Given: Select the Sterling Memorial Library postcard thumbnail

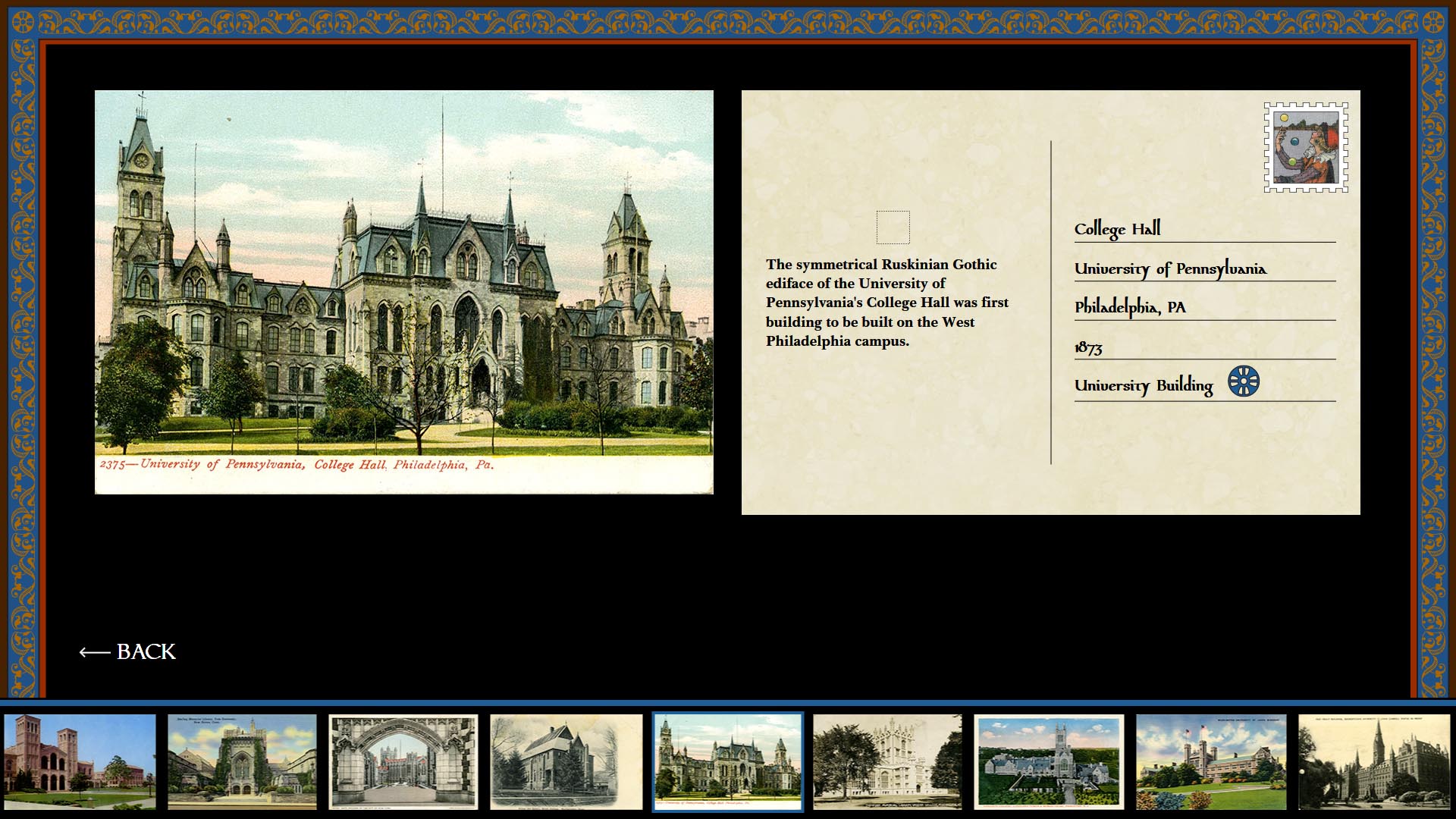Looking at the screenshot, I should [242, 761].
